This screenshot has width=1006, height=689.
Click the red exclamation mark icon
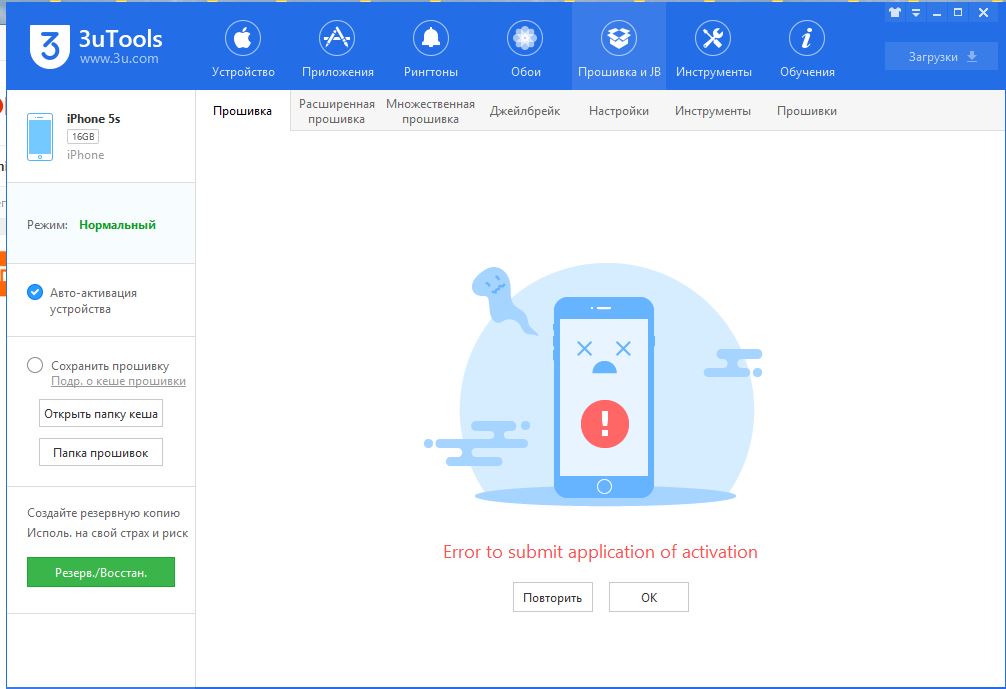point(604,424)
